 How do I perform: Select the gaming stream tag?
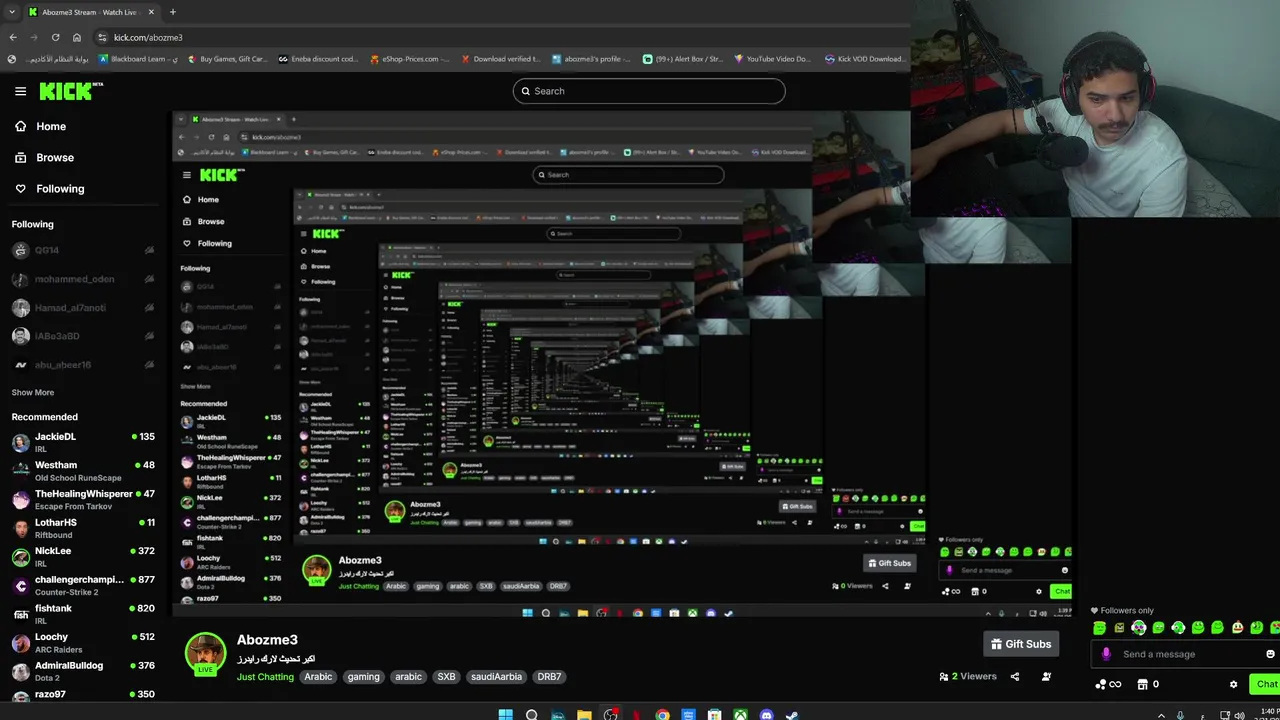363,677
